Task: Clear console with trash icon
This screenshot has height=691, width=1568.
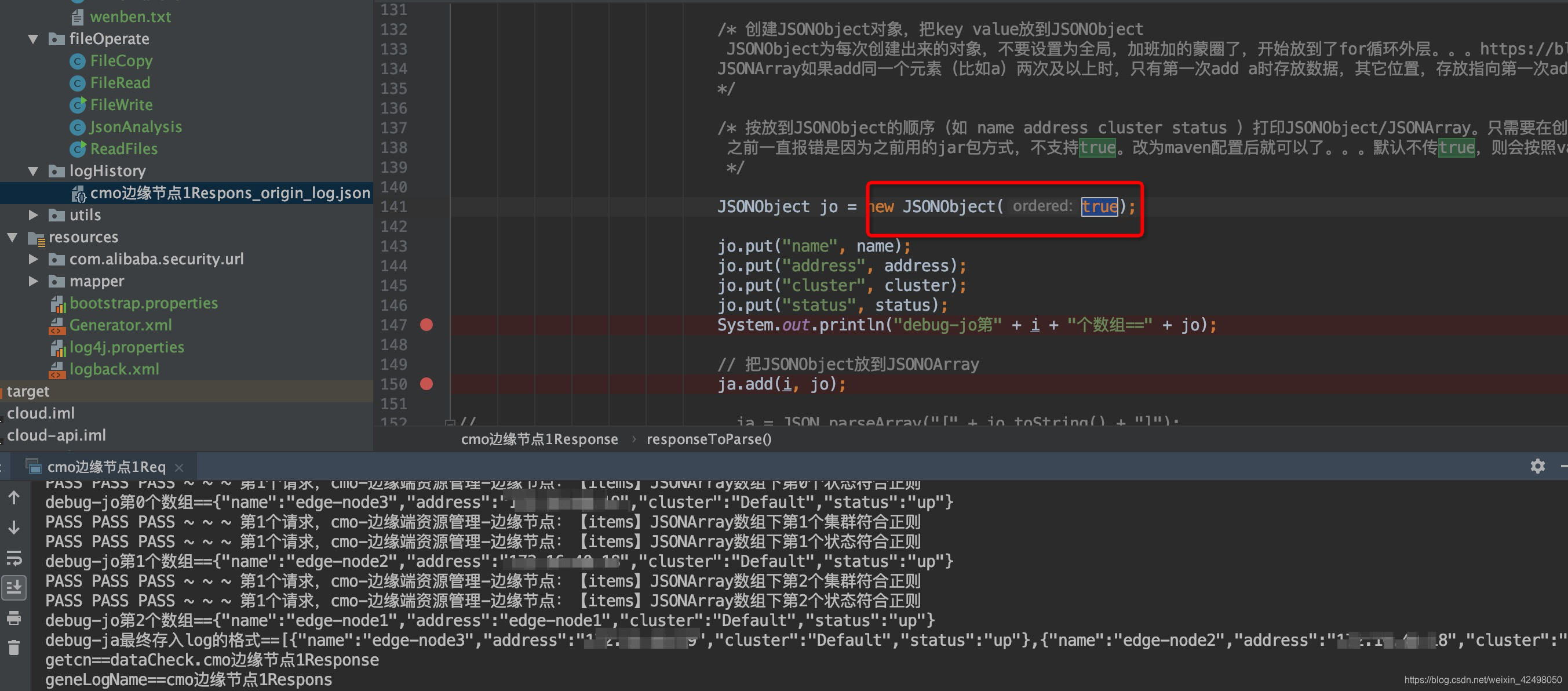Action: coord(14,647)
